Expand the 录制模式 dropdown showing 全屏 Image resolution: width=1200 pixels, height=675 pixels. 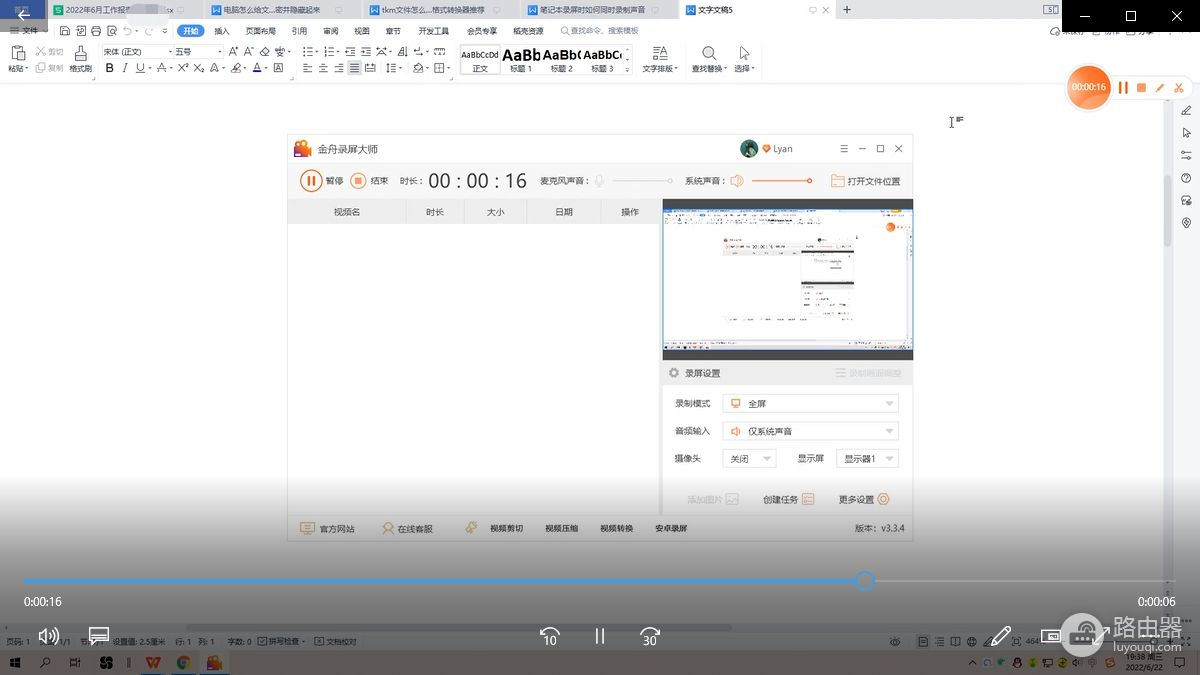(810, 404)
